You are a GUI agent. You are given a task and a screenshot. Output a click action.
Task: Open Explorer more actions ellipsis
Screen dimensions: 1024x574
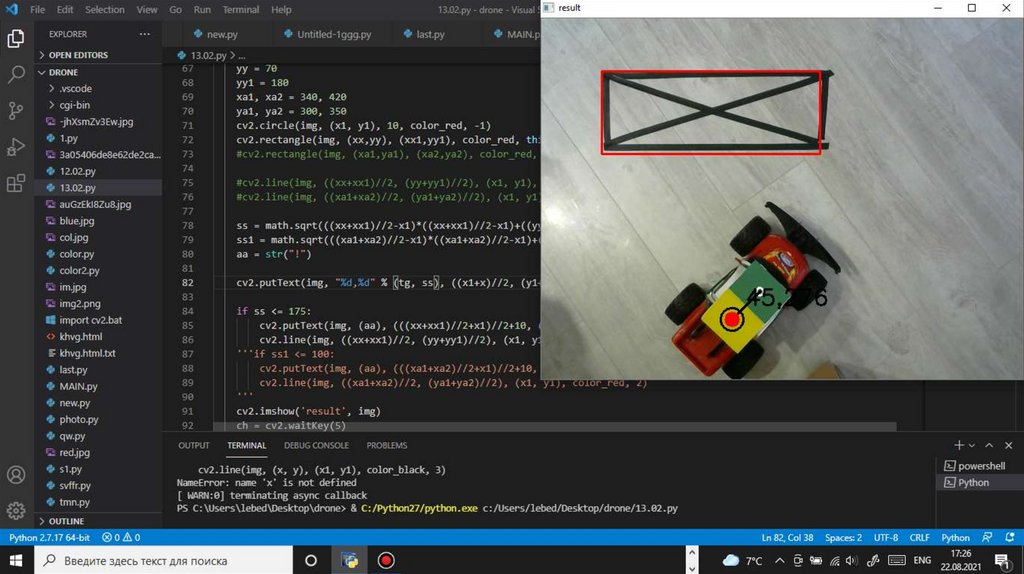(147, 34)
